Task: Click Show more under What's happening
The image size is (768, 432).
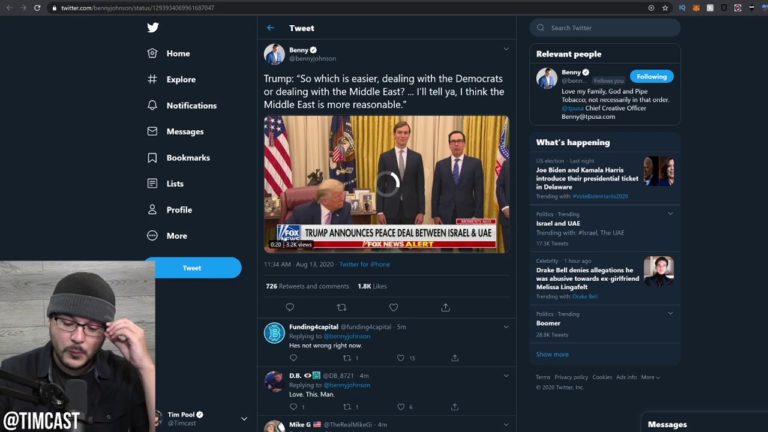Action: (552, 354)
